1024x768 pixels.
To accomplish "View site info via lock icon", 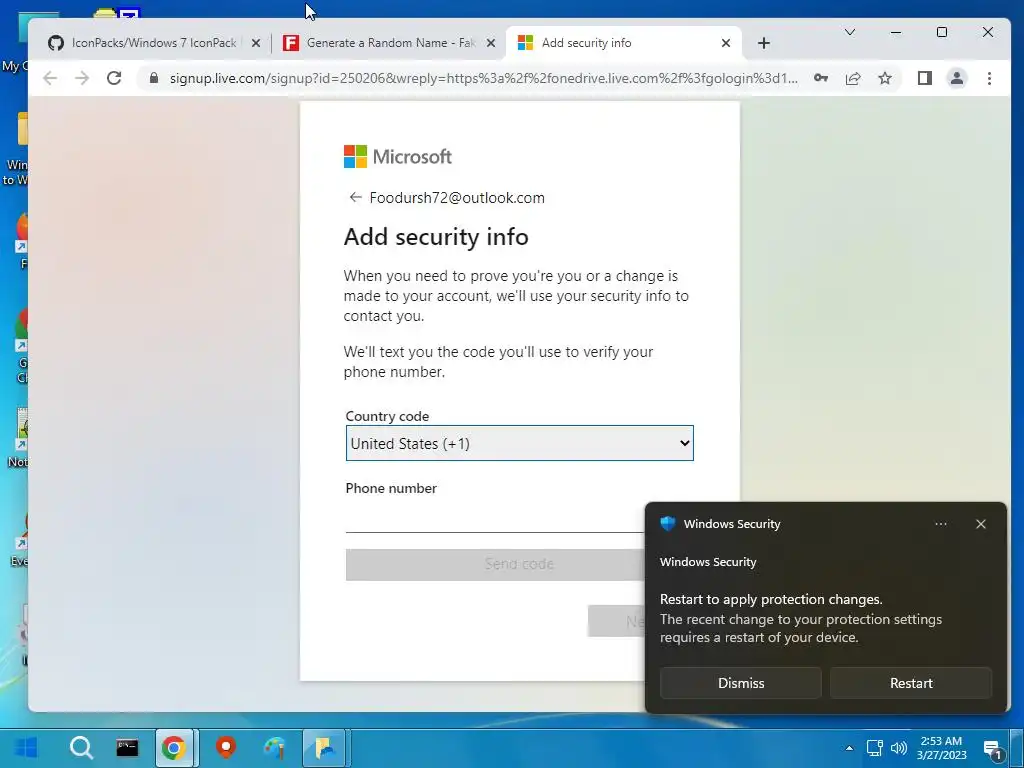I will [154, 78].
